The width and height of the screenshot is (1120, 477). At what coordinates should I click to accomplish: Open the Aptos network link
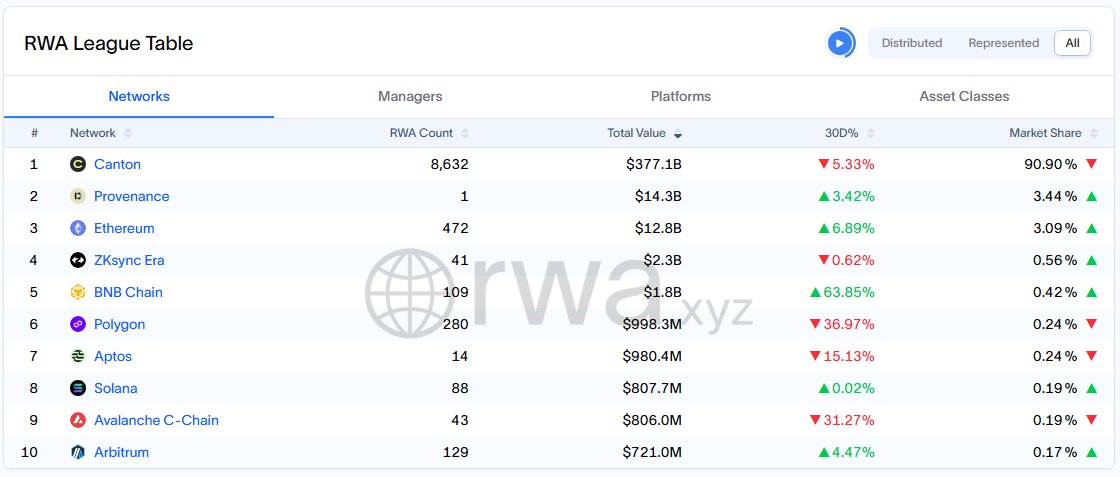[113, 356]
